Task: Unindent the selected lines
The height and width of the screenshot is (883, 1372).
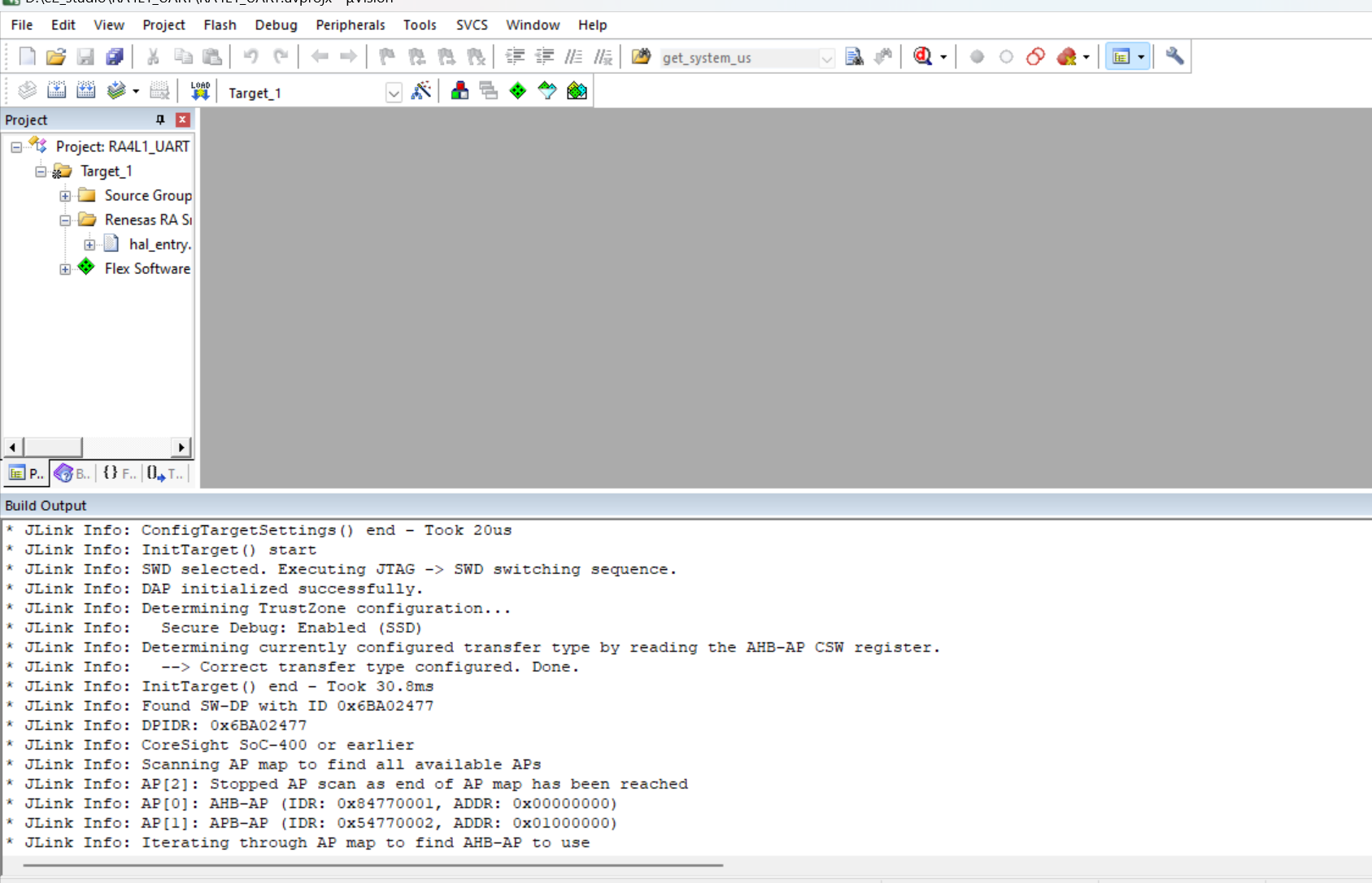Action: tap(544, 57)
